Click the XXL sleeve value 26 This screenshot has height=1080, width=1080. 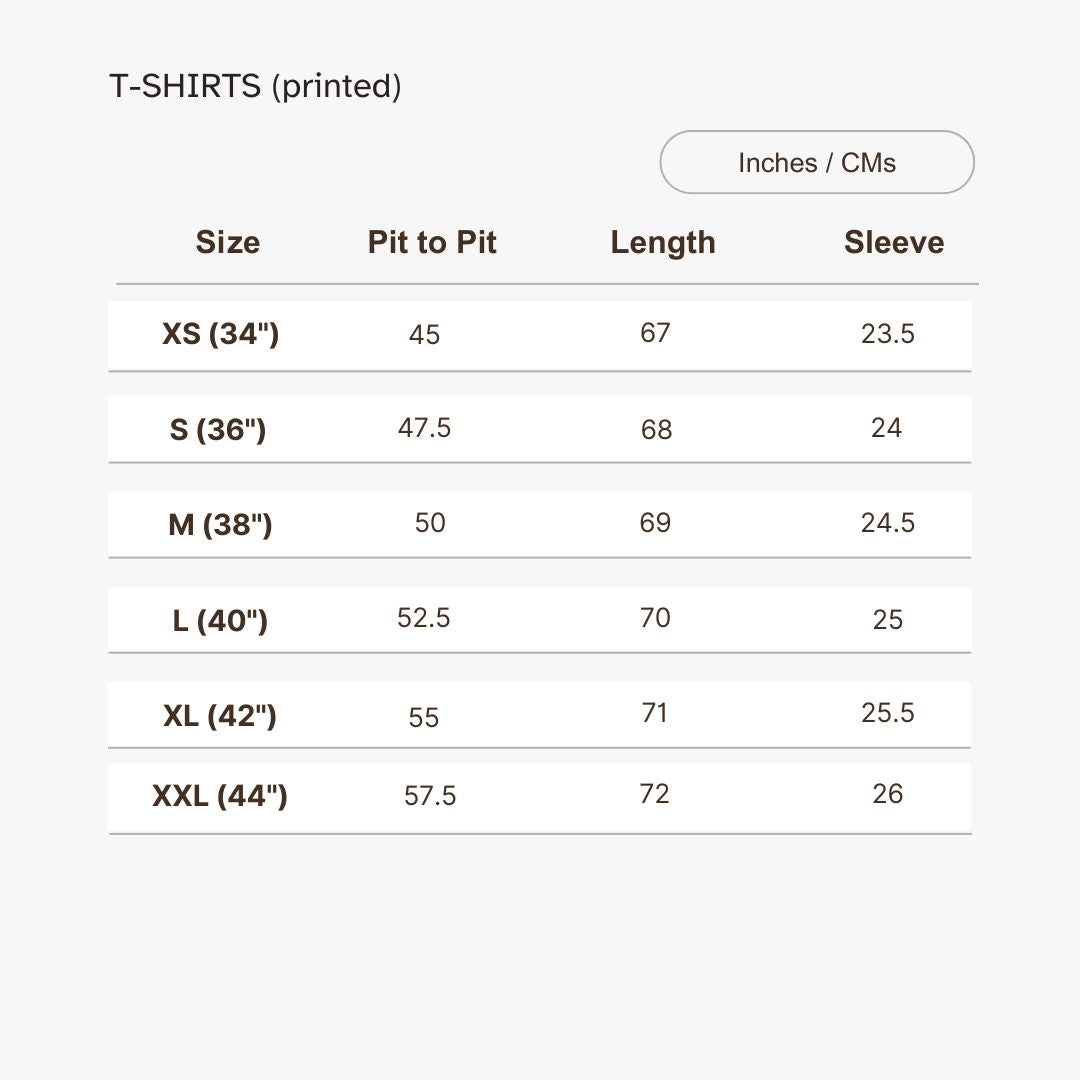(x=888, y=794)
